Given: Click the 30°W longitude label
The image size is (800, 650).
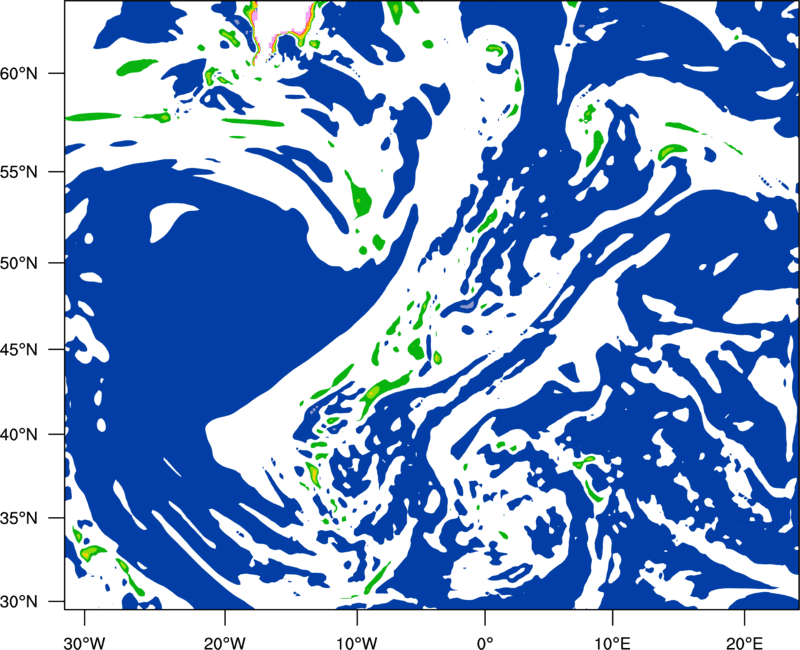Looking at the screenshot, I should 84,643.
